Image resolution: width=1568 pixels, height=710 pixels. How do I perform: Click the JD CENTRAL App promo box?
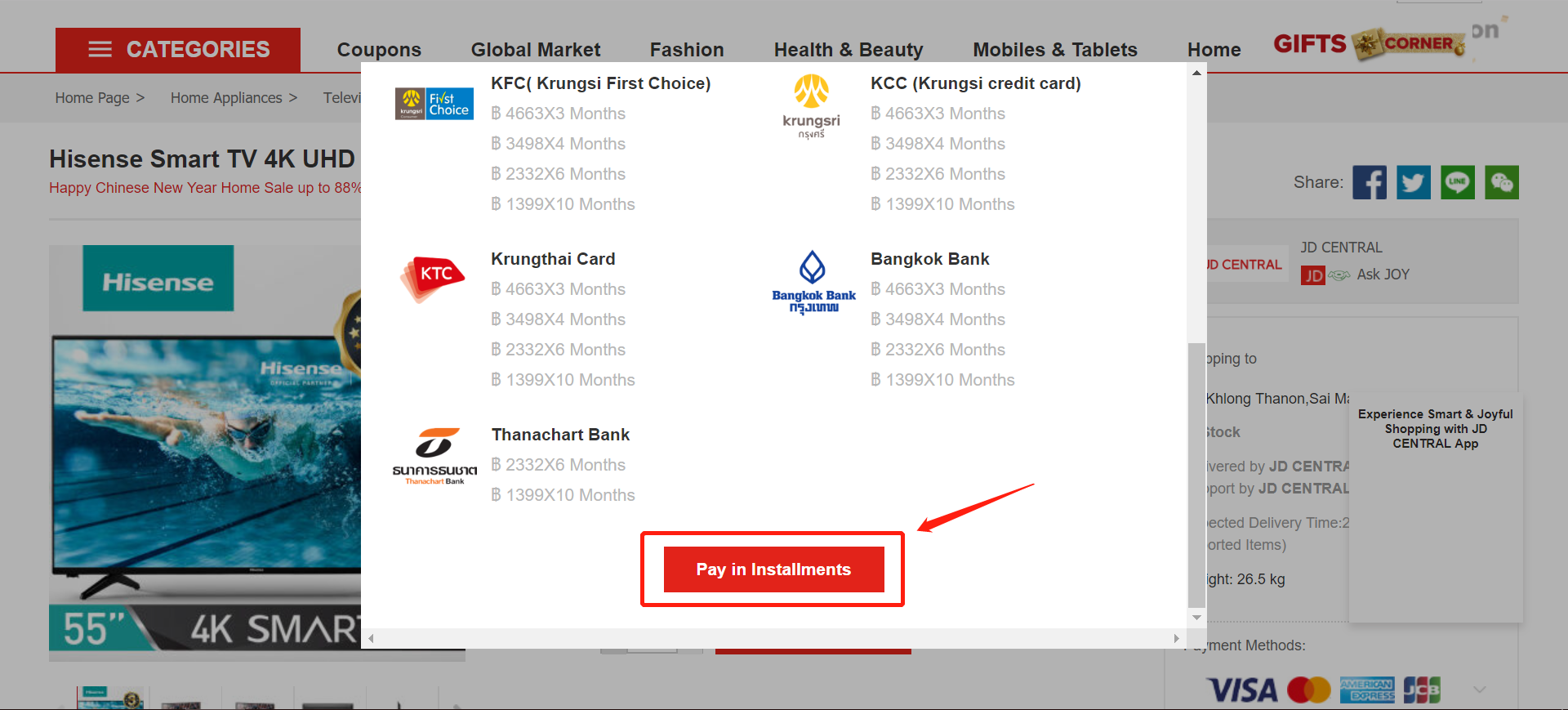coord(1436,508)
